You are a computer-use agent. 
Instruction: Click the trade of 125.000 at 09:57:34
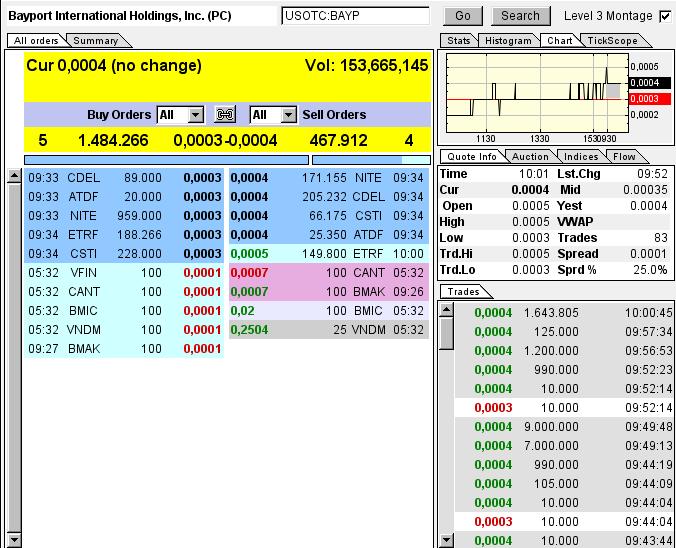(x=564, y=332)
